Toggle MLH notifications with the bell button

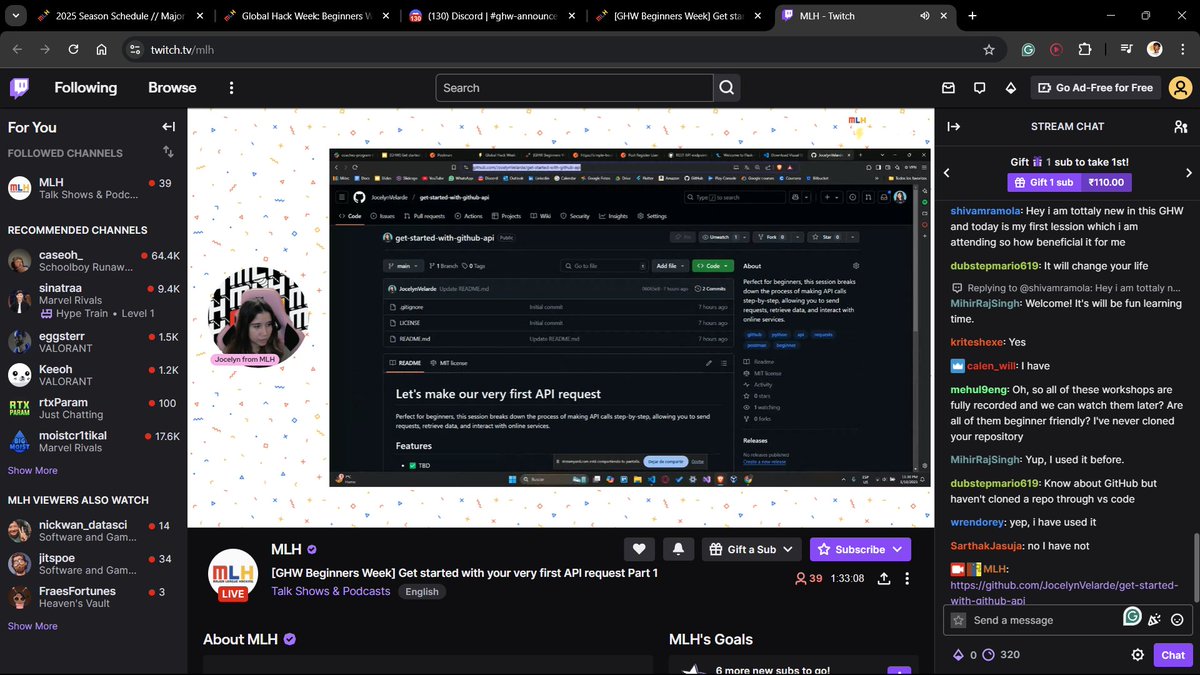[678, 549]
